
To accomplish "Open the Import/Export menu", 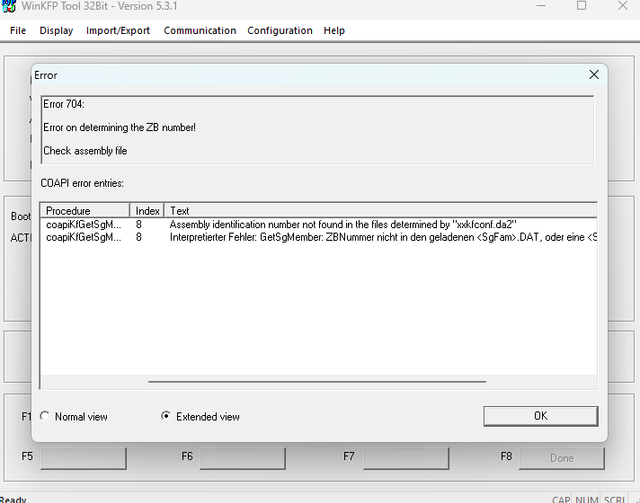I will tap(118, 31).
